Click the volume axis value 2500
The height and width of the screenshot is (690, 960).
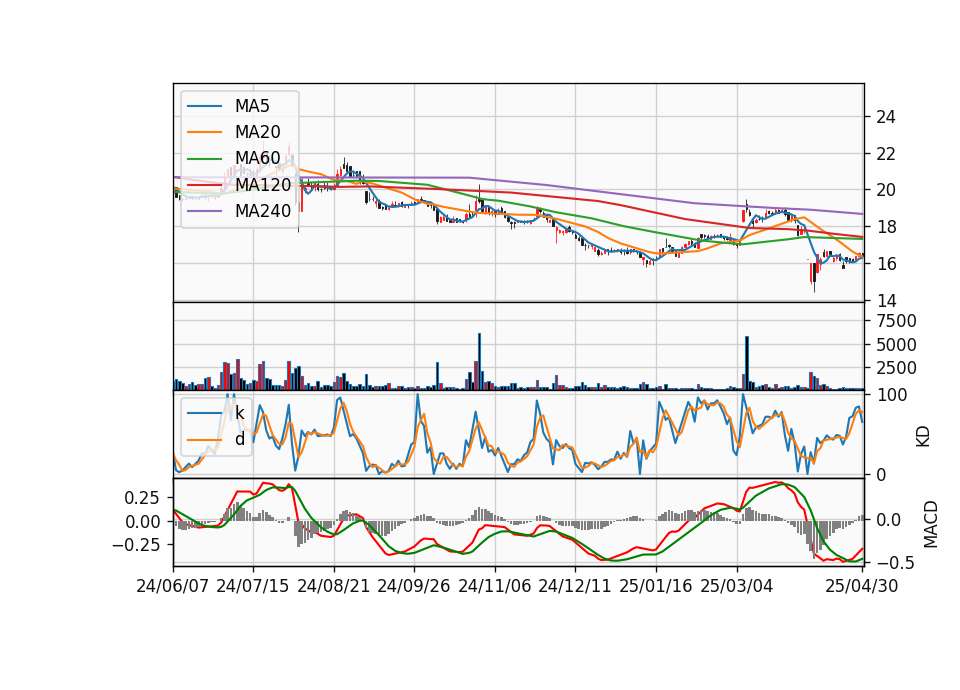(896, 368)
